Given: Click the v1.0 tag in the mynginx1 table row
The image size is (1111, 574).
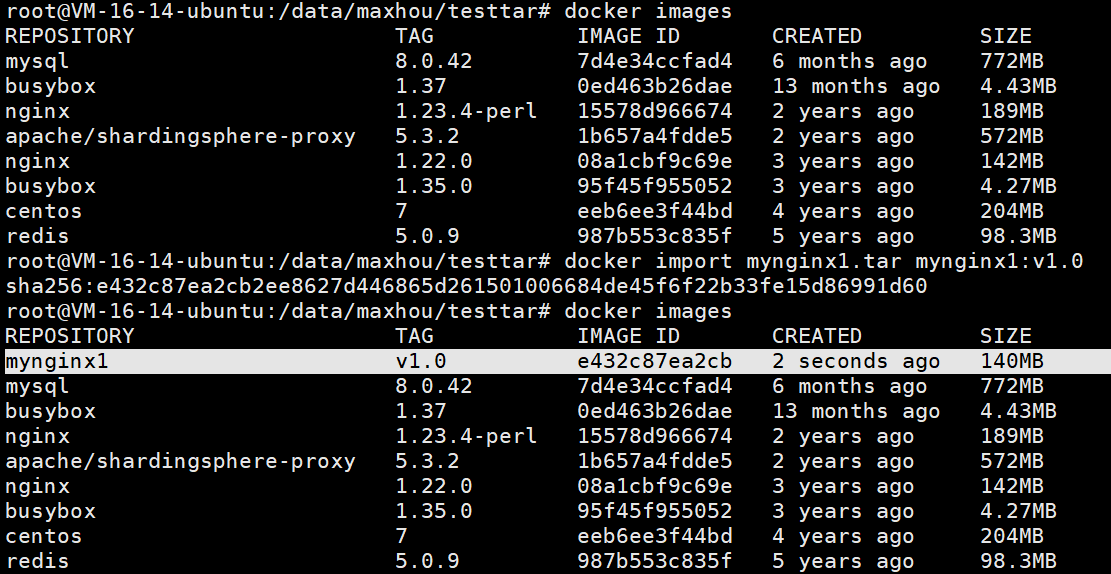Looking at the screenshot, I should (x=421, y=361).
